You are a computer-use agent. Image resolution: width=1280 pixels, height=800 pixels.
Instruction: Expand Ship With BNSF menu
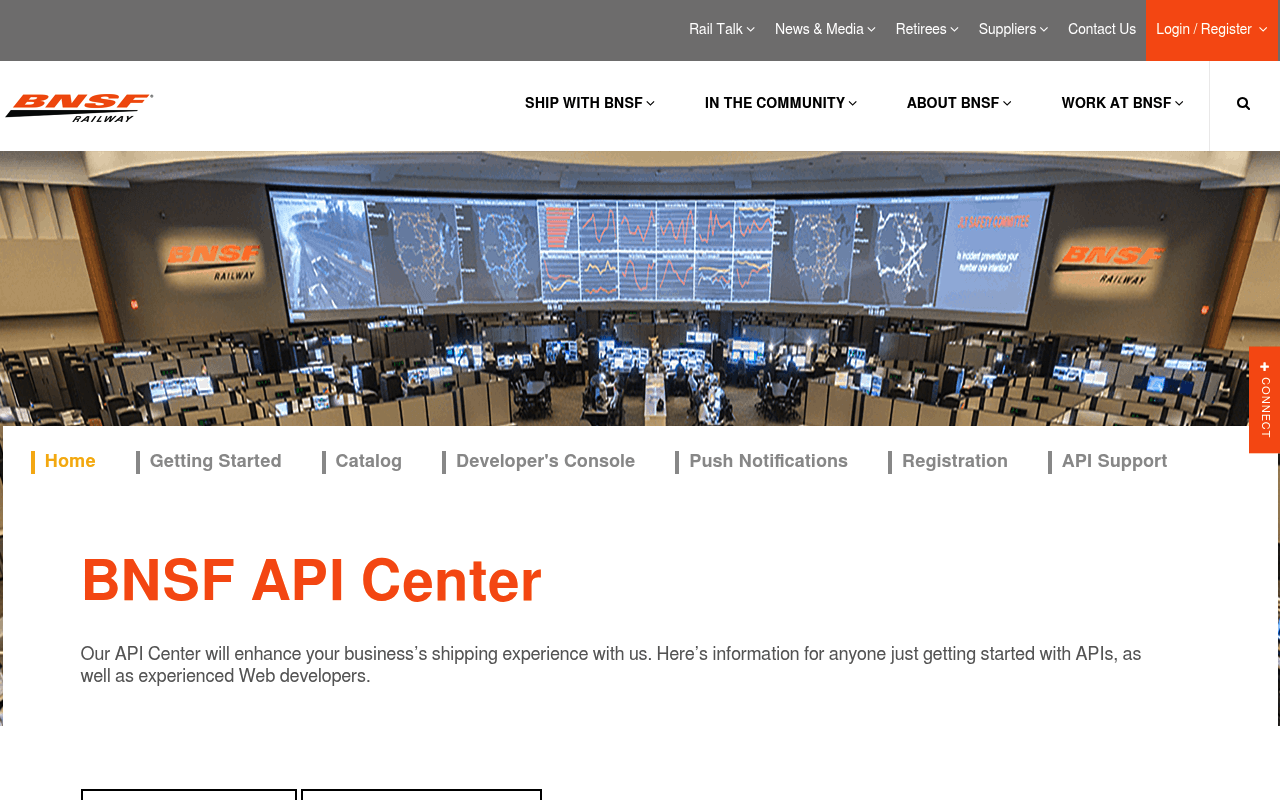pyautogui.click(x=590, y=103)
